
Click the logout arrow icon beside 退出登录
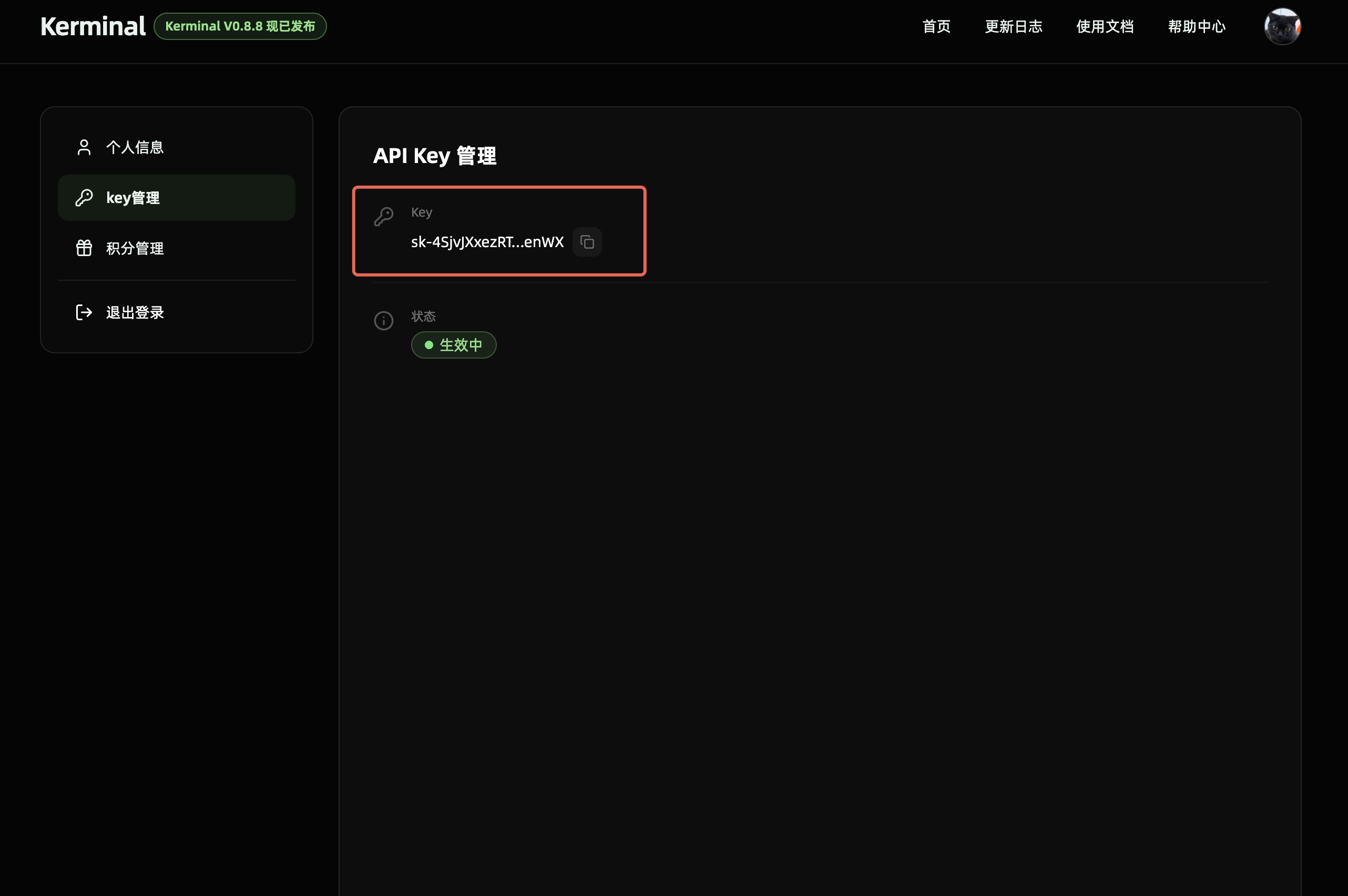coord(84,312)
